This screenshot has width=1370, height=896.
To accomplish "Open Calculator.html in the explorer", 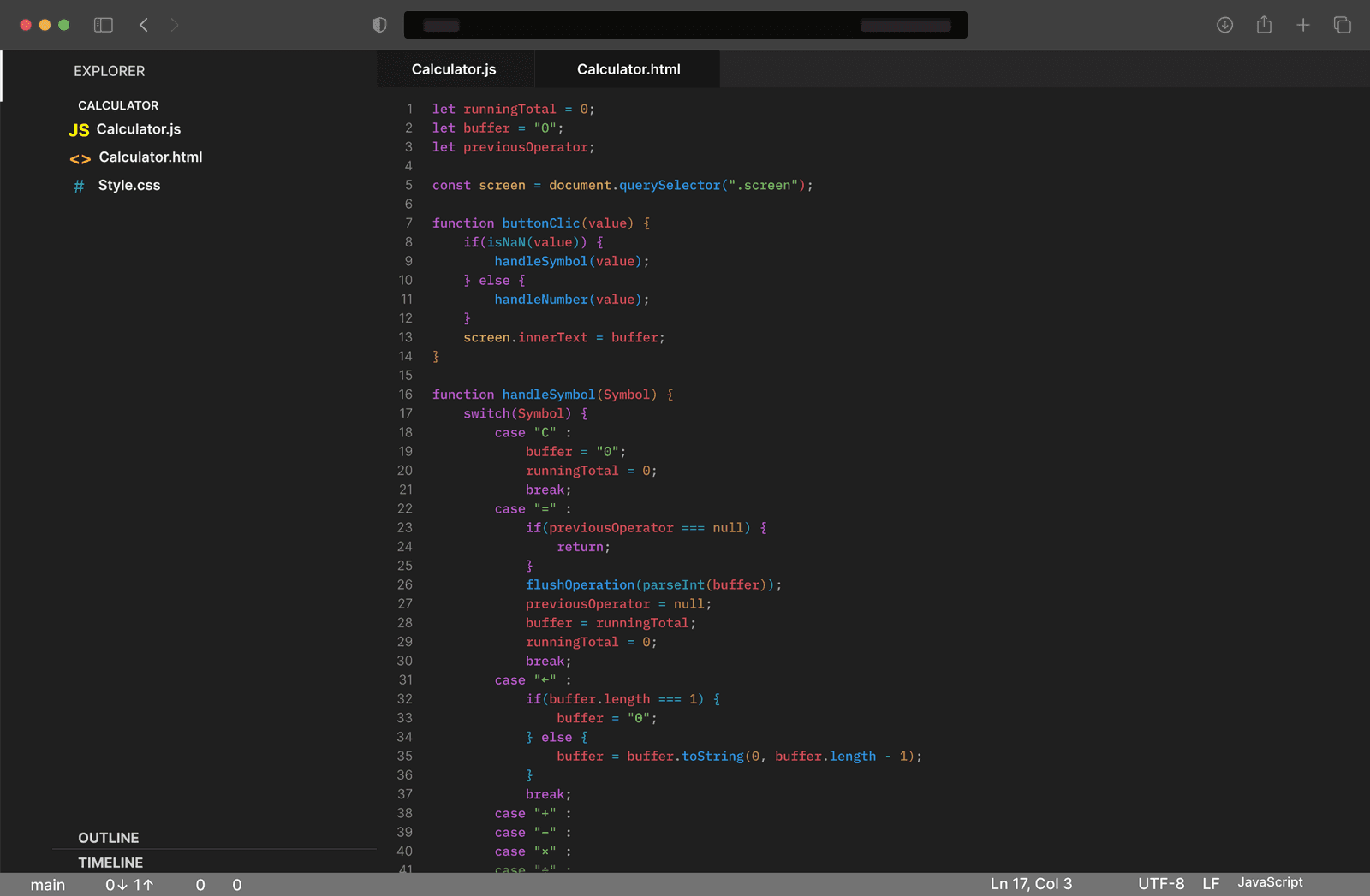I will coord(150,157).
